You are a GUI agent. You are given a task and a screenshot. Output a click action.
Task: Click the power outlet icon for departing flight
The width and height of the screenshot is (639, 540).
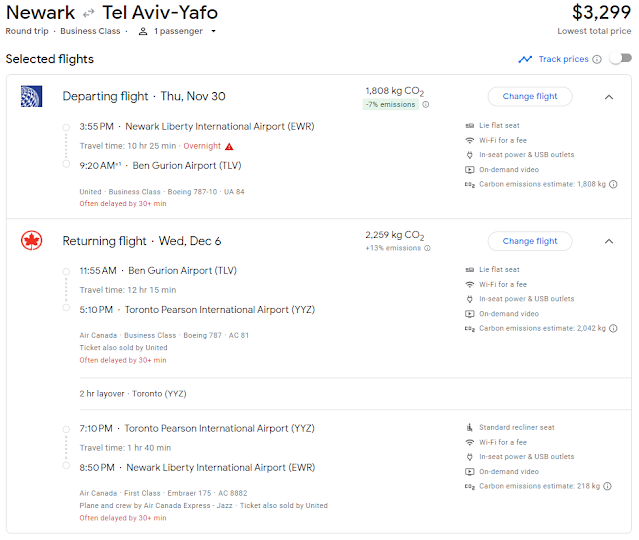[470, 155]
